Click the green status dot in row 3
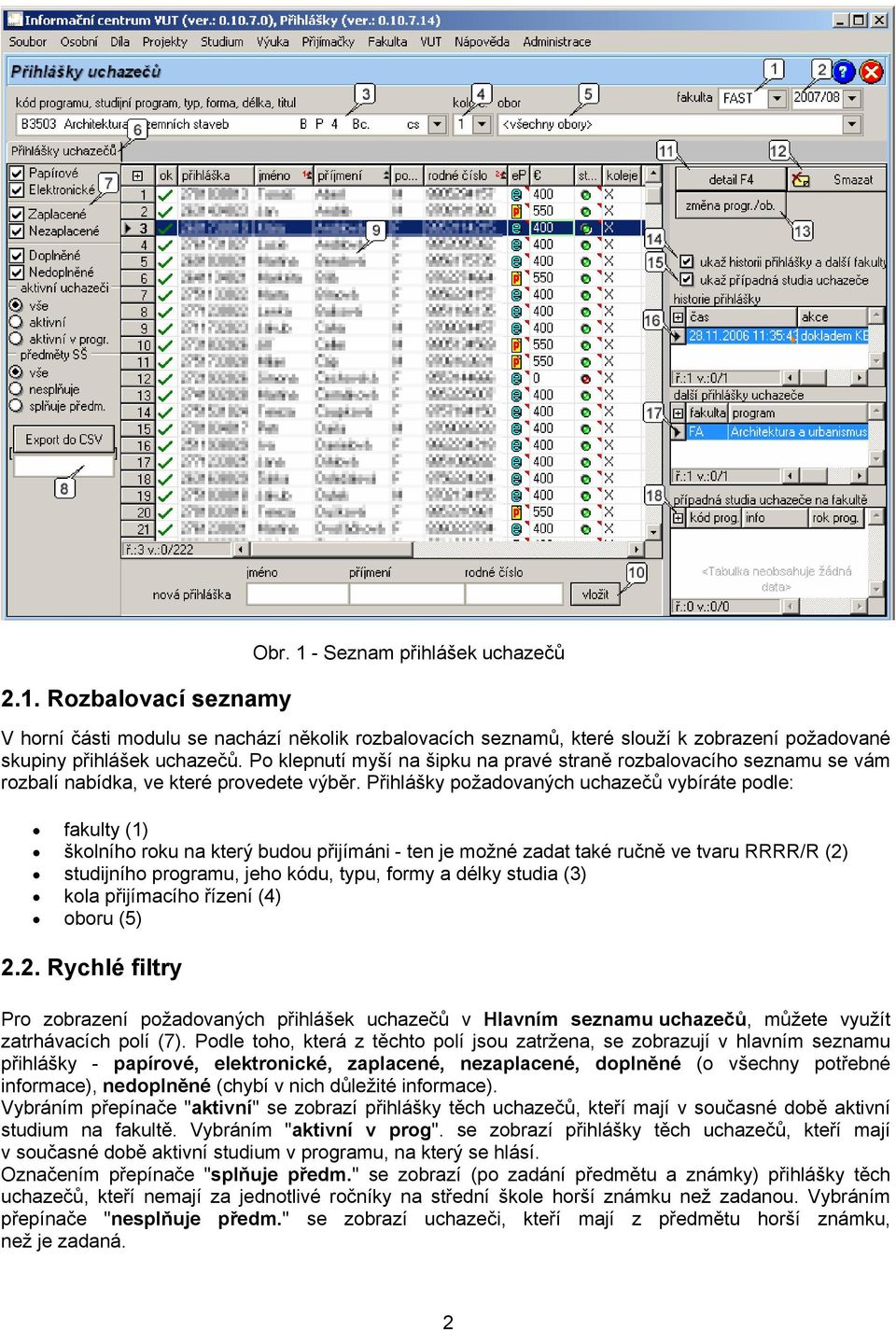 pos(585,229)
